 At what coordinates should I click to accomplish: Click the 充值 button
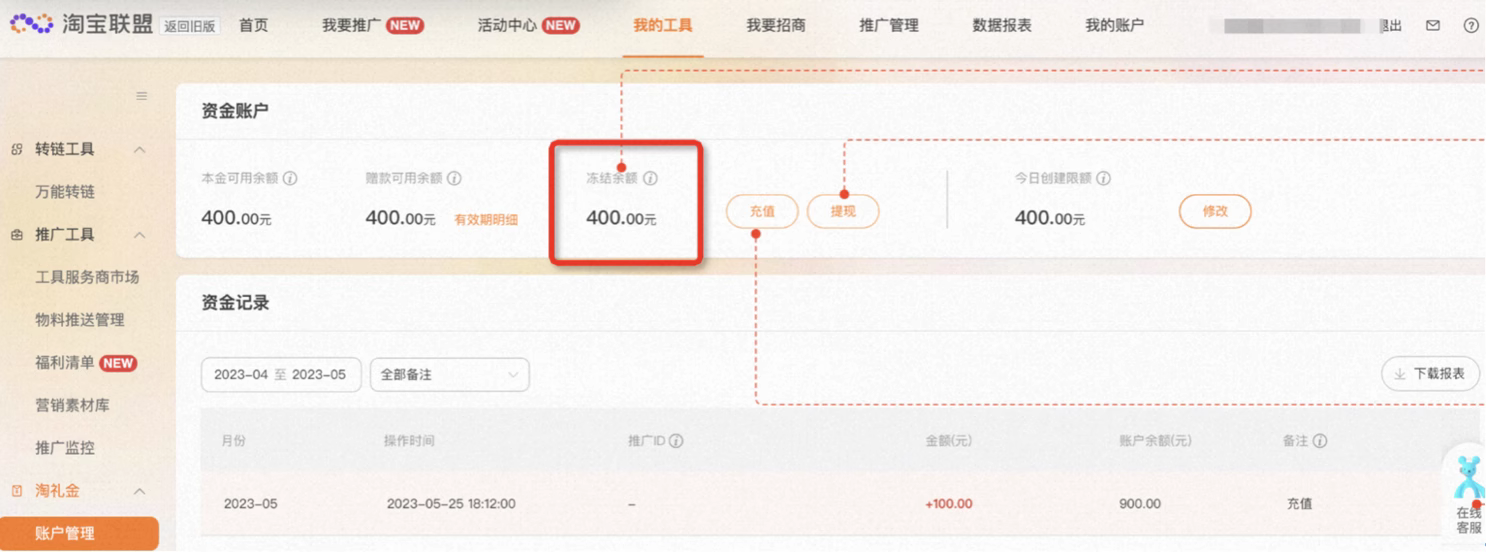tap(762, 211)
